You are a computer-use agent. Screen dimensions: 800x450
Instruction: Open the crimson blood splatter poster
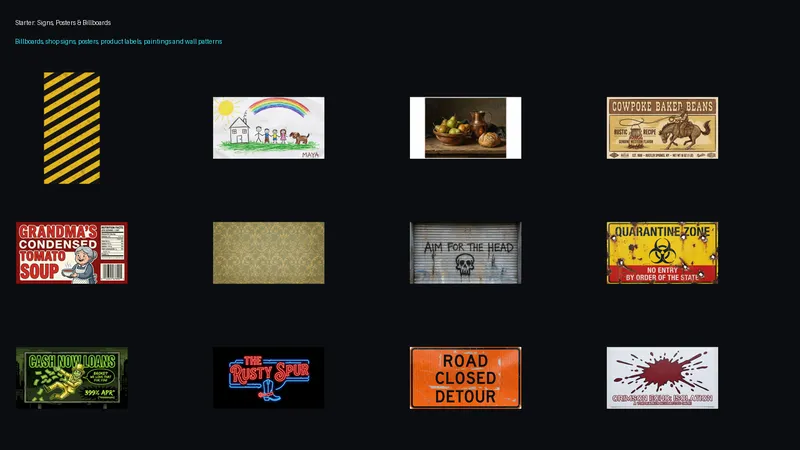[x=662, y=378]
